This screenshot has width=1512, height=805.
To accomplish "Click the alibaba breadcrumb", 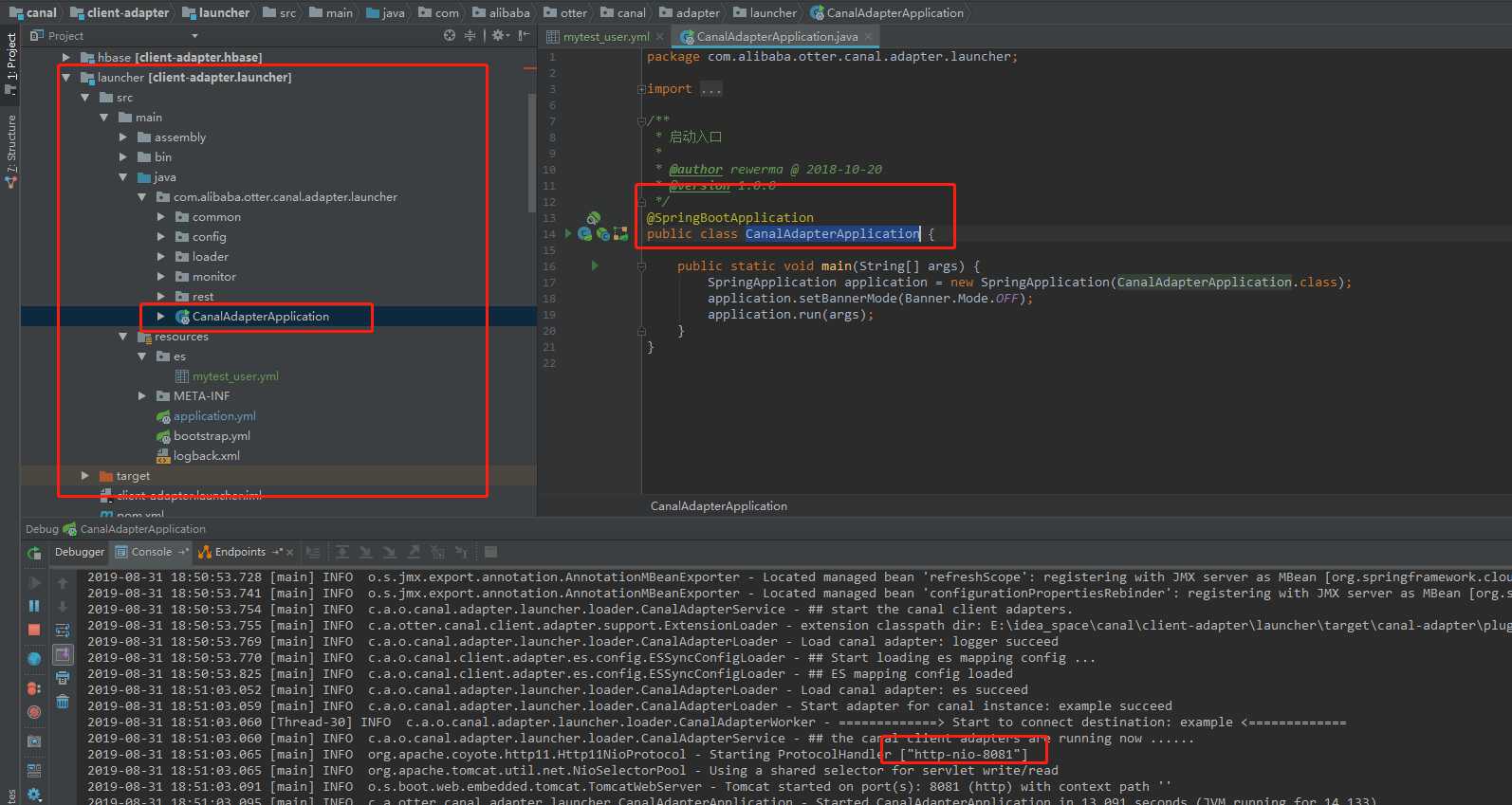I will tap(502, 12).
